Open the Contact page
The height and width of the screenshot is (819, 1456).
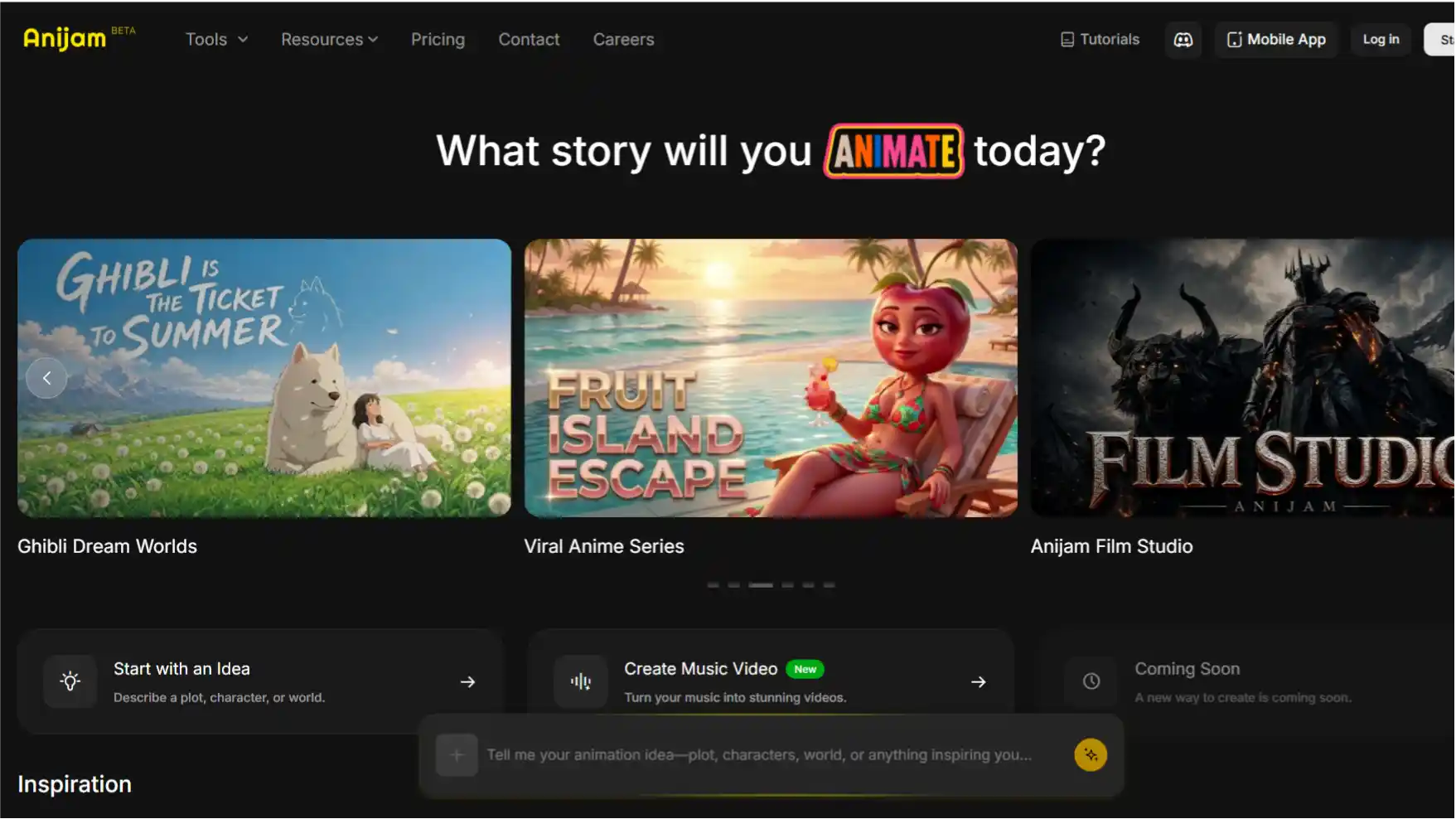[x=529, y=40]
